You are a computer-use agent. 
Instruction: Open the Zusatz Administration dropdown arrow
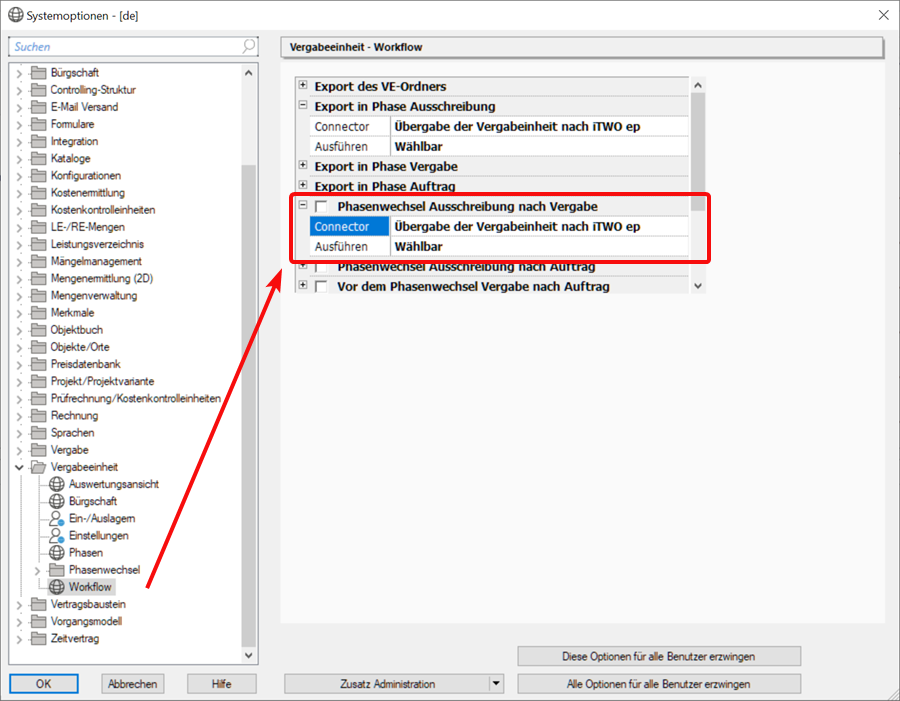click(495, 684)
